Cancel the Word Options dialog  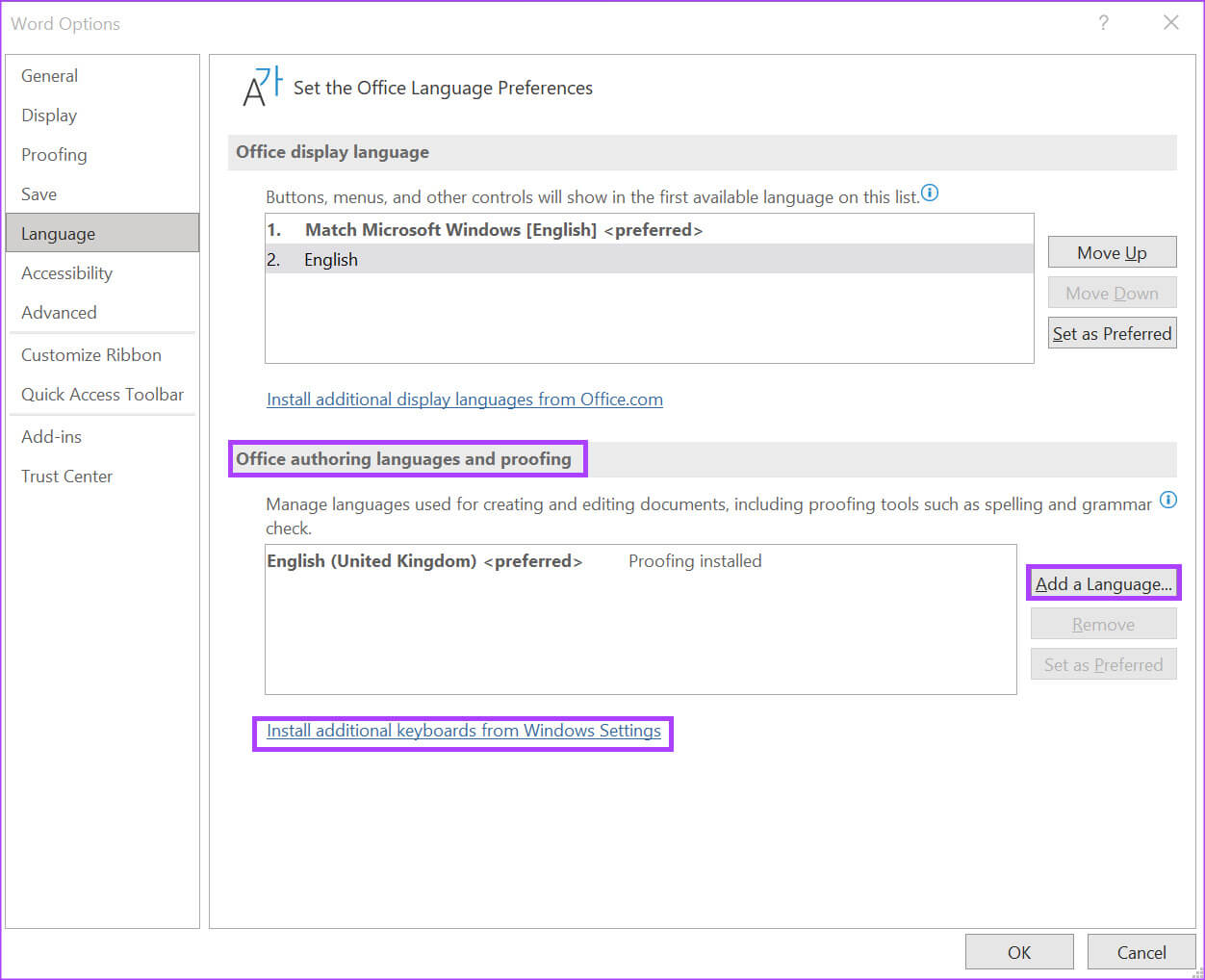click(1141, 952)
